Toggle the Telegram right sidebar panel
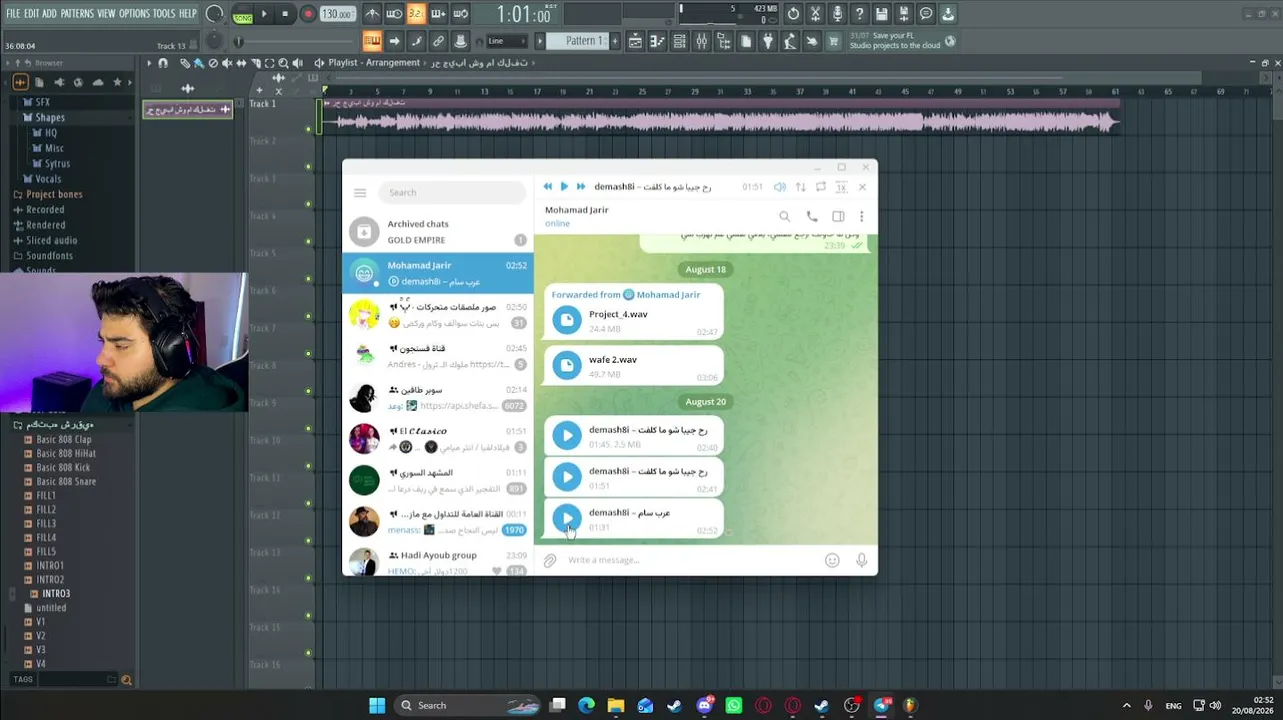This screenshot has width=1283, height=720. coord(838,216)
